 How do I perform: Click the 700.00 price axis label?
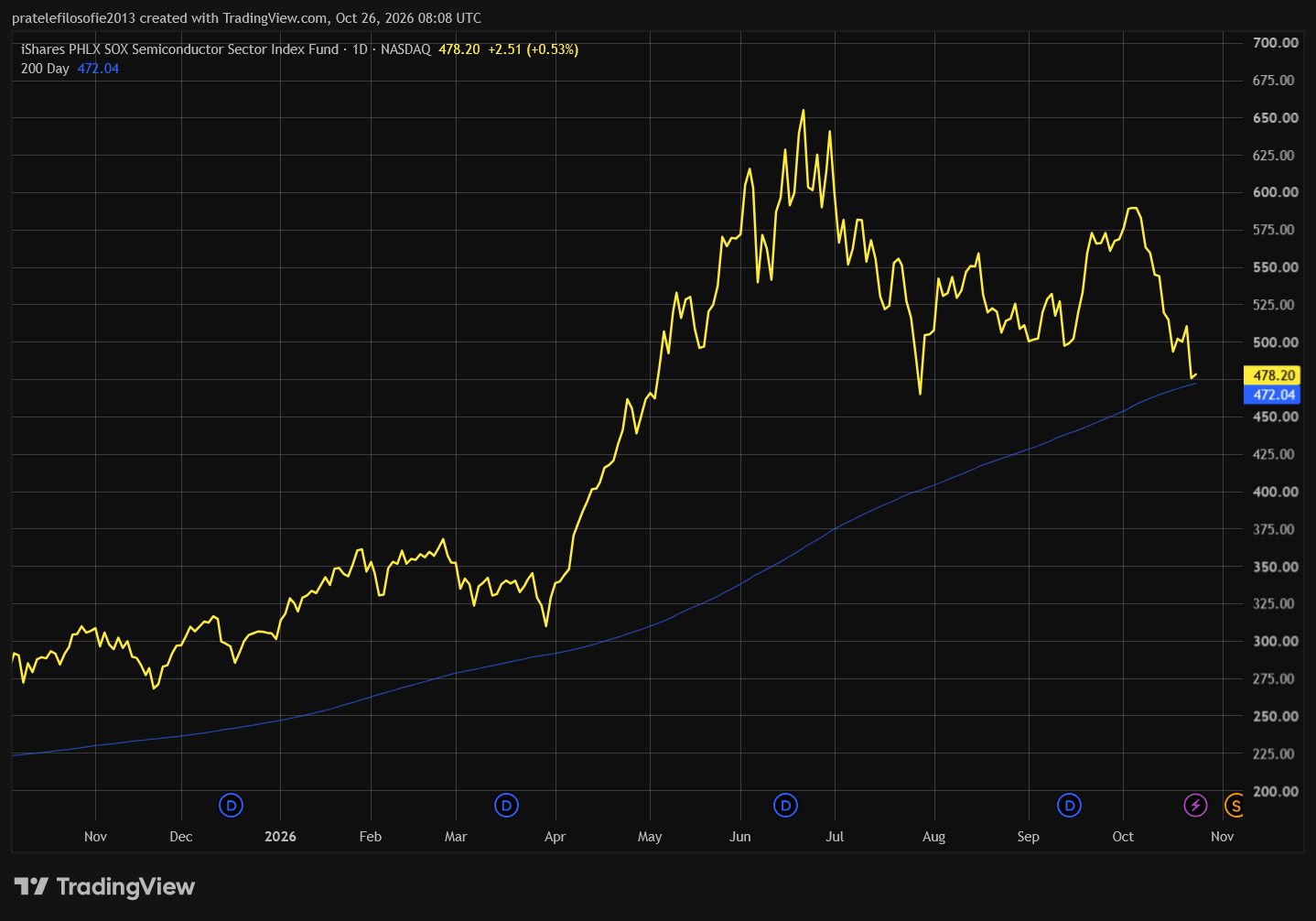point(1276,43)
